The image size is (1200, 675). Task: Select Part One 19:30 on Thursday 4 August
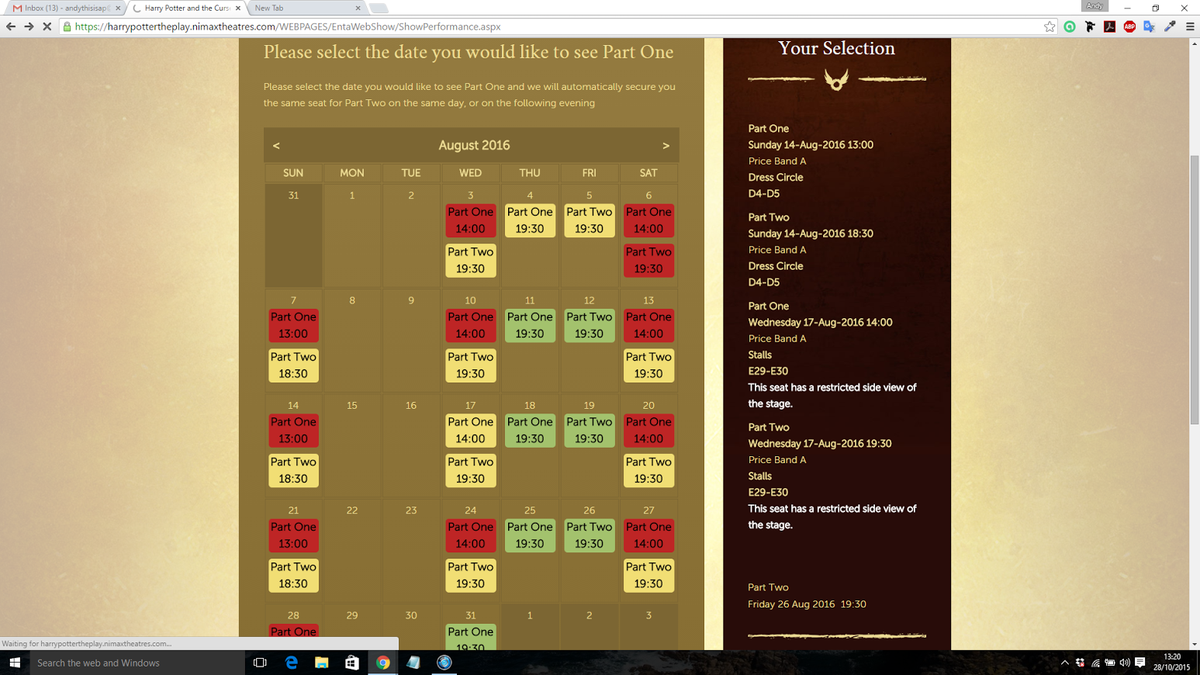530,220
